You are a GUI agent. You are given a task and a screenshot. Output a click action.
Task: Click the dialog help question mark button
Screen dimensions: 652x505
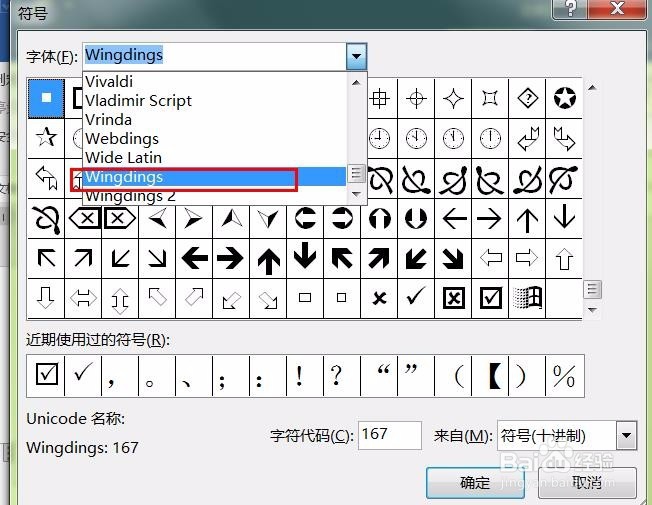(x=570, y=8)
